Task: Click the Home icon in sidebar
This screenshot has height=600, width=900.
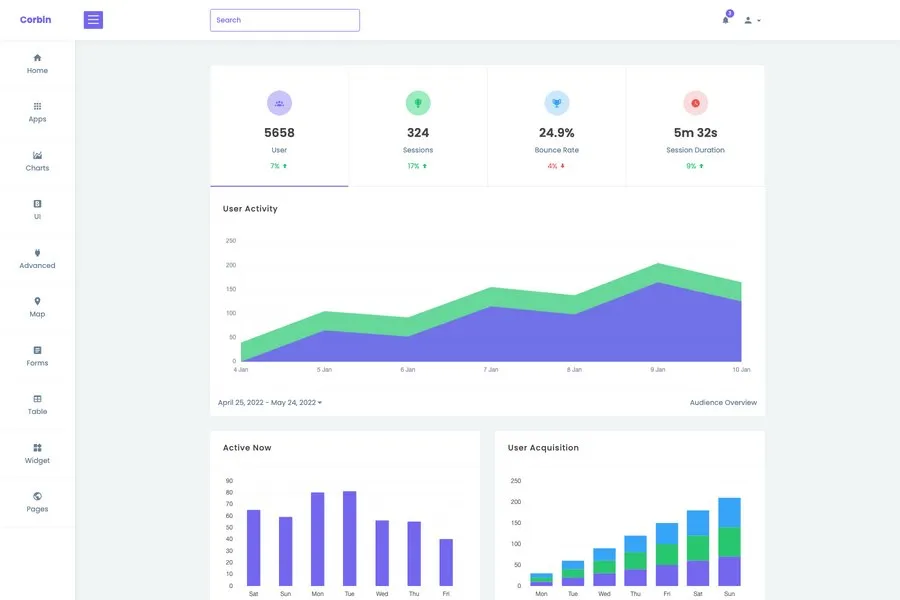Action: [x=37, y=58]
